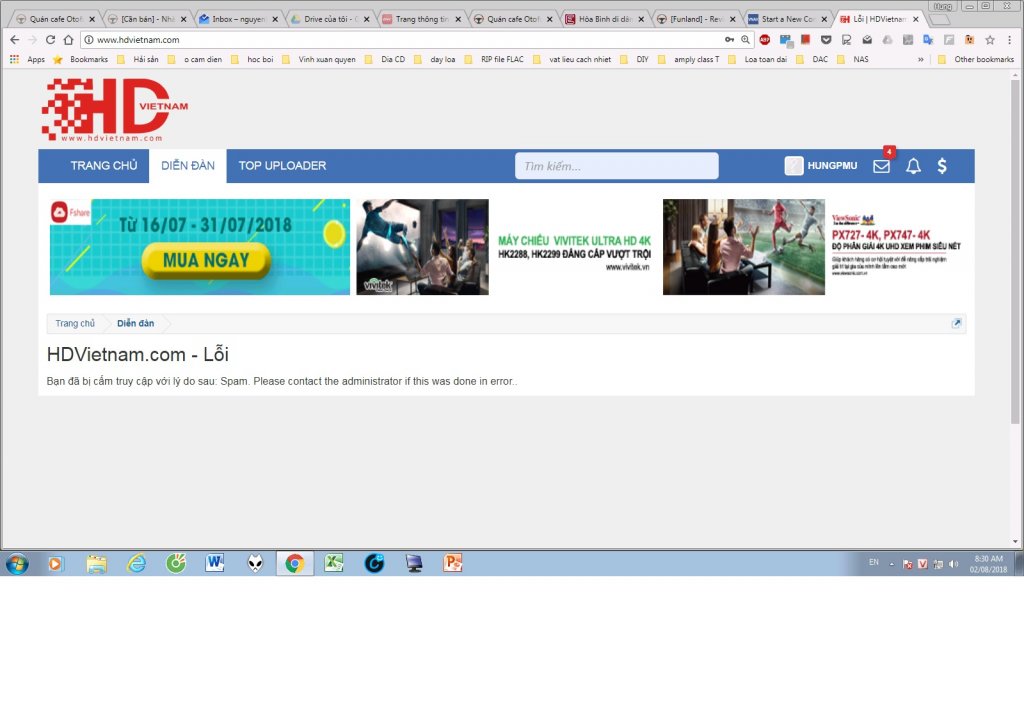Open the NAS bookmark folder
Viewport: 1024px width, 726px height.
pyautogui.click(x=853, y=59)
